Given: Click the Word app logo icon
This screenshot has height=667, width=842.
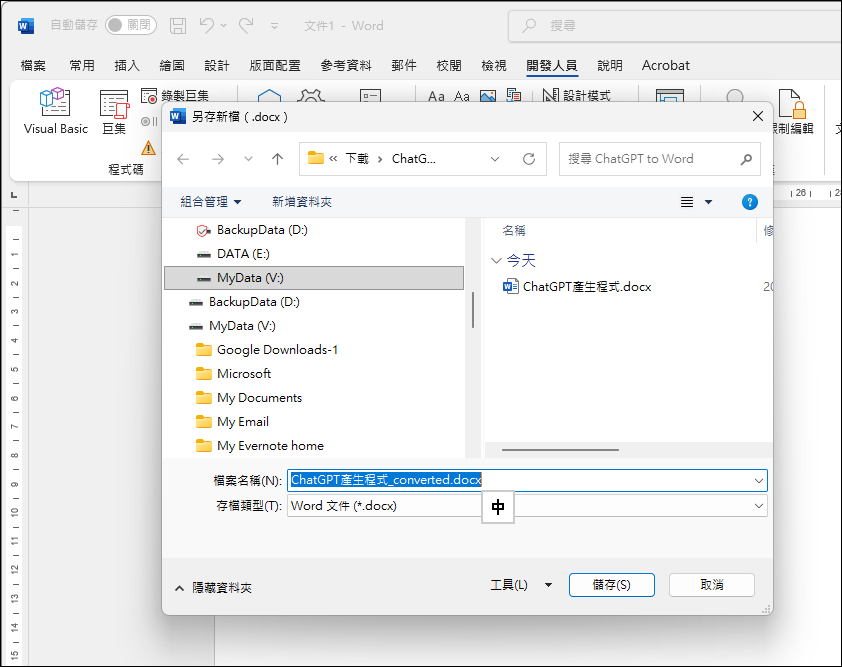Looking at the screenshot, I should 25,25.
